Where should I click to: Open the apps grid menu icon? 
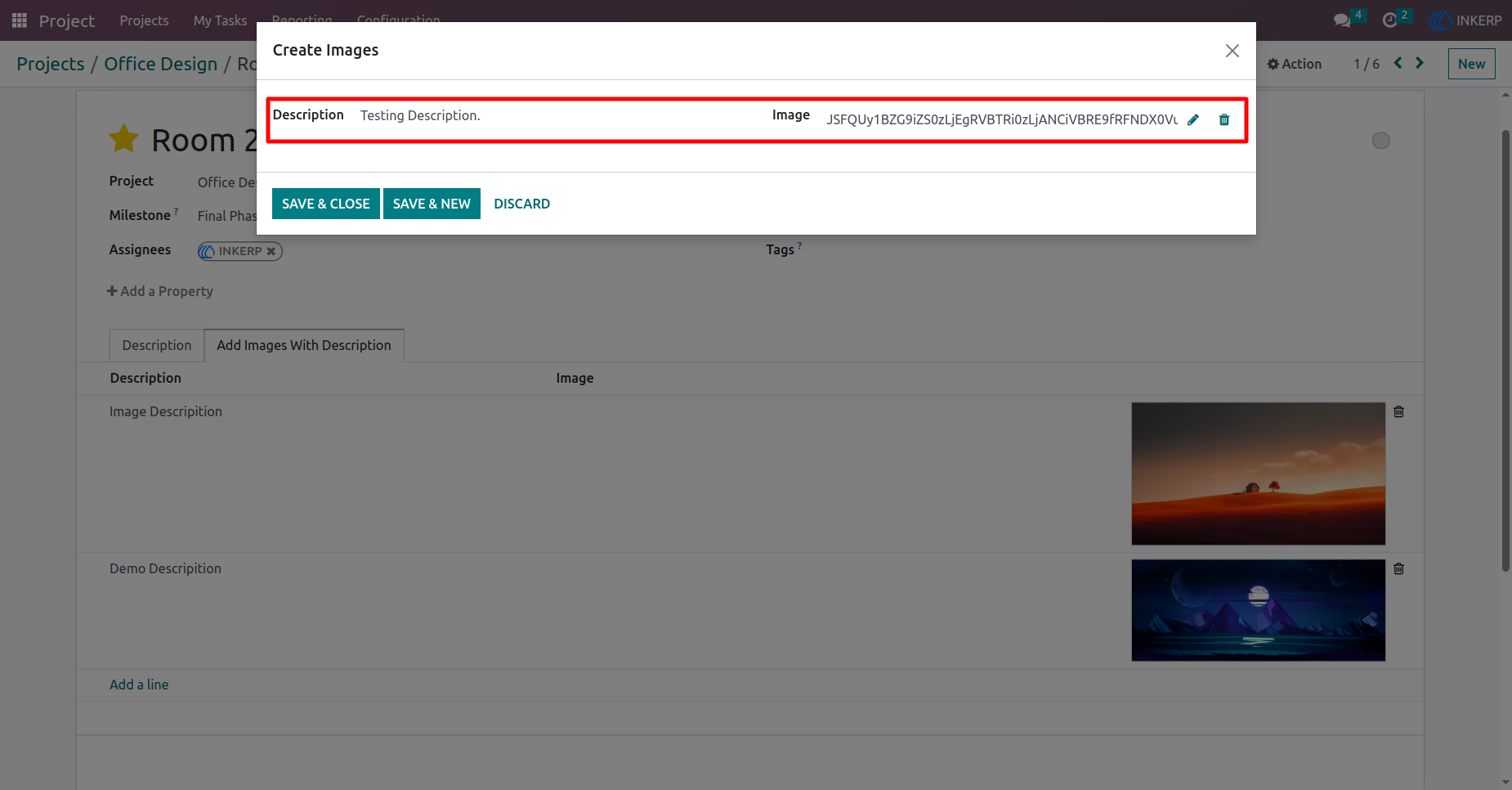coord(20,20)
